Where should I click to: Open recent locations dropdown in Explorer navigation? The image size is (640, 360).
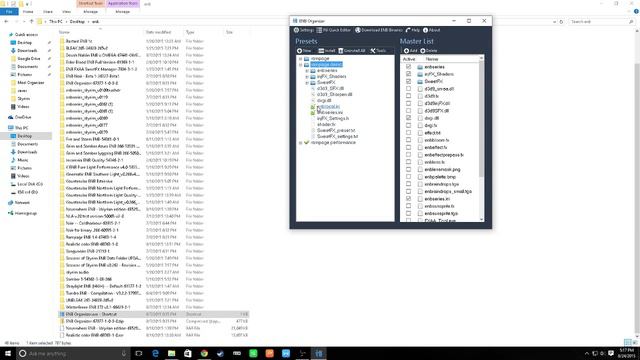pyautogui.click(x=24, y=22)
